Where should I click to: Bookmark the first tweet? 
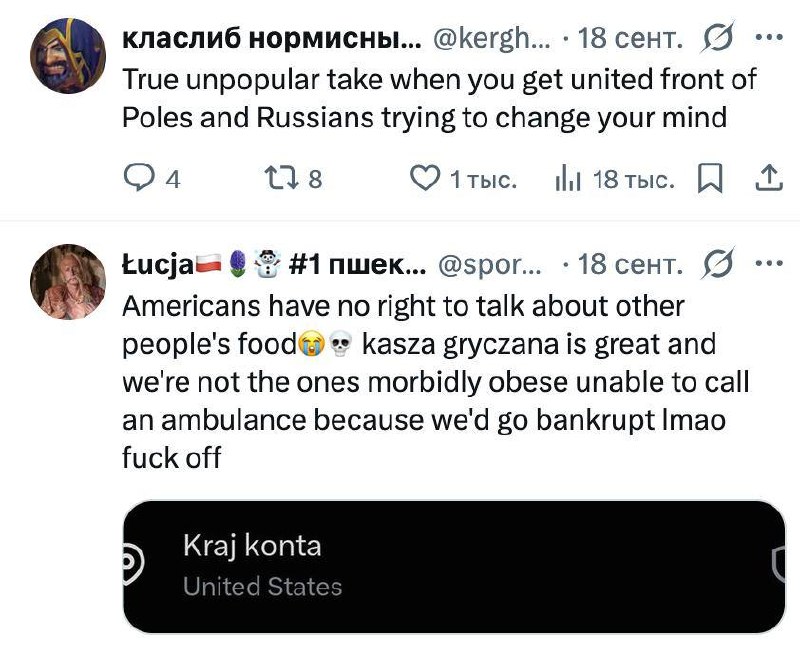[710, 179]
